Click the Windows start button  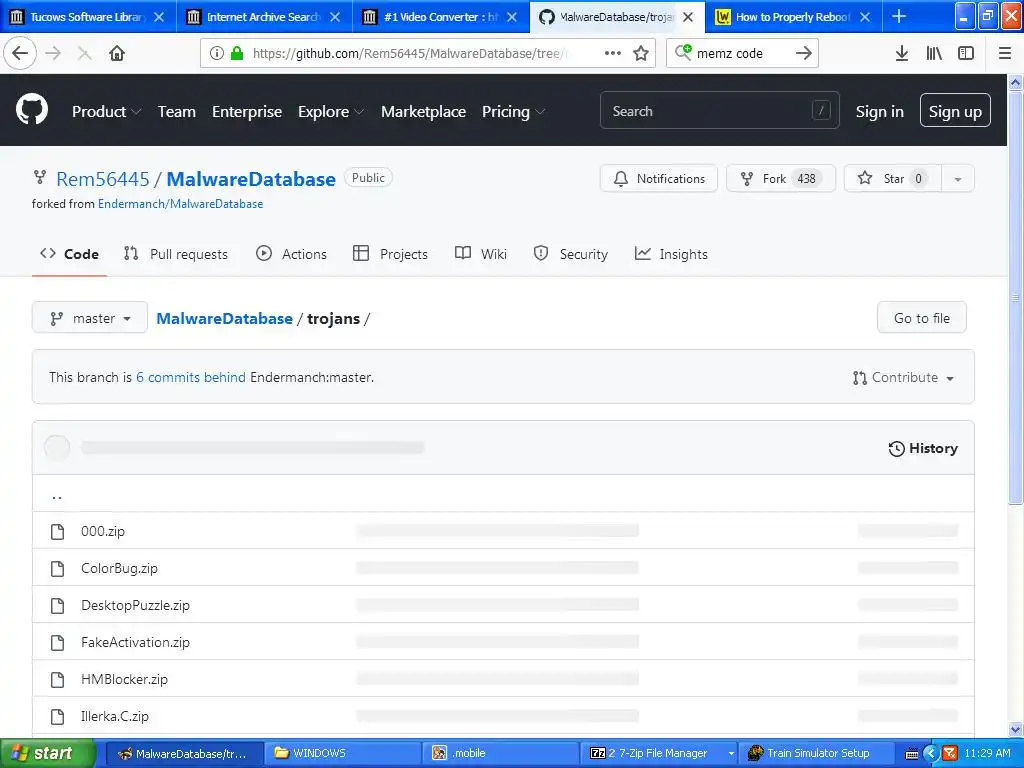point(47,753)
